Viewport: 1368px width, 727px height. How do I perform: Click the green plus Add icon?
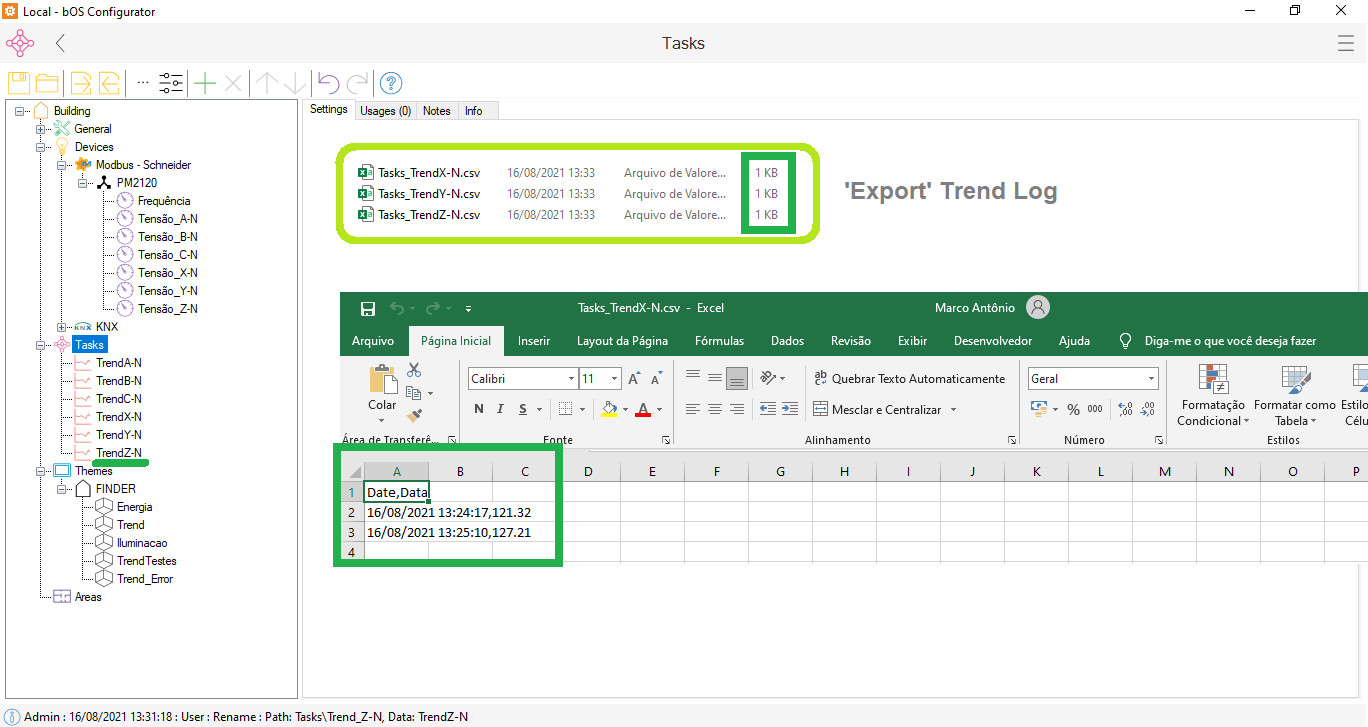pos(205,83)
